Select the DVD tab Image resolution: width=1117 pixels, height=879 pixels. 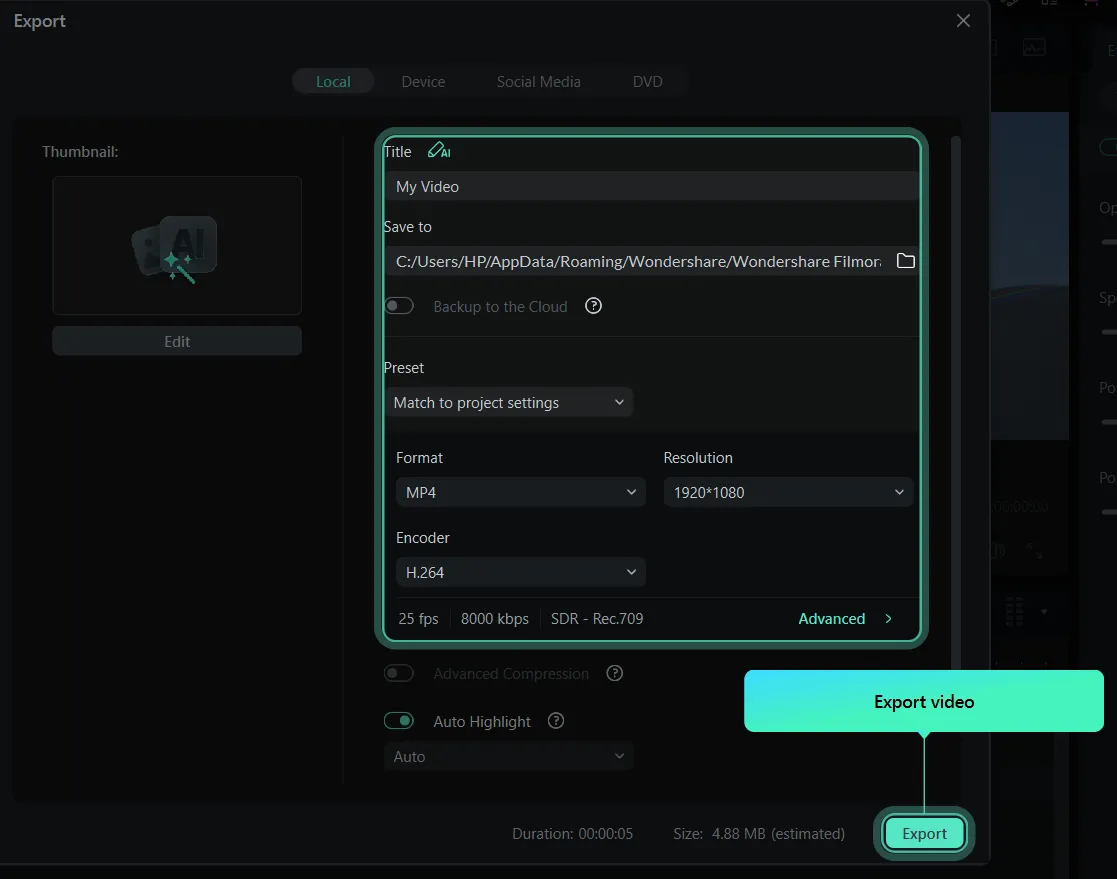pyautogui.click(x=647, y=82)
